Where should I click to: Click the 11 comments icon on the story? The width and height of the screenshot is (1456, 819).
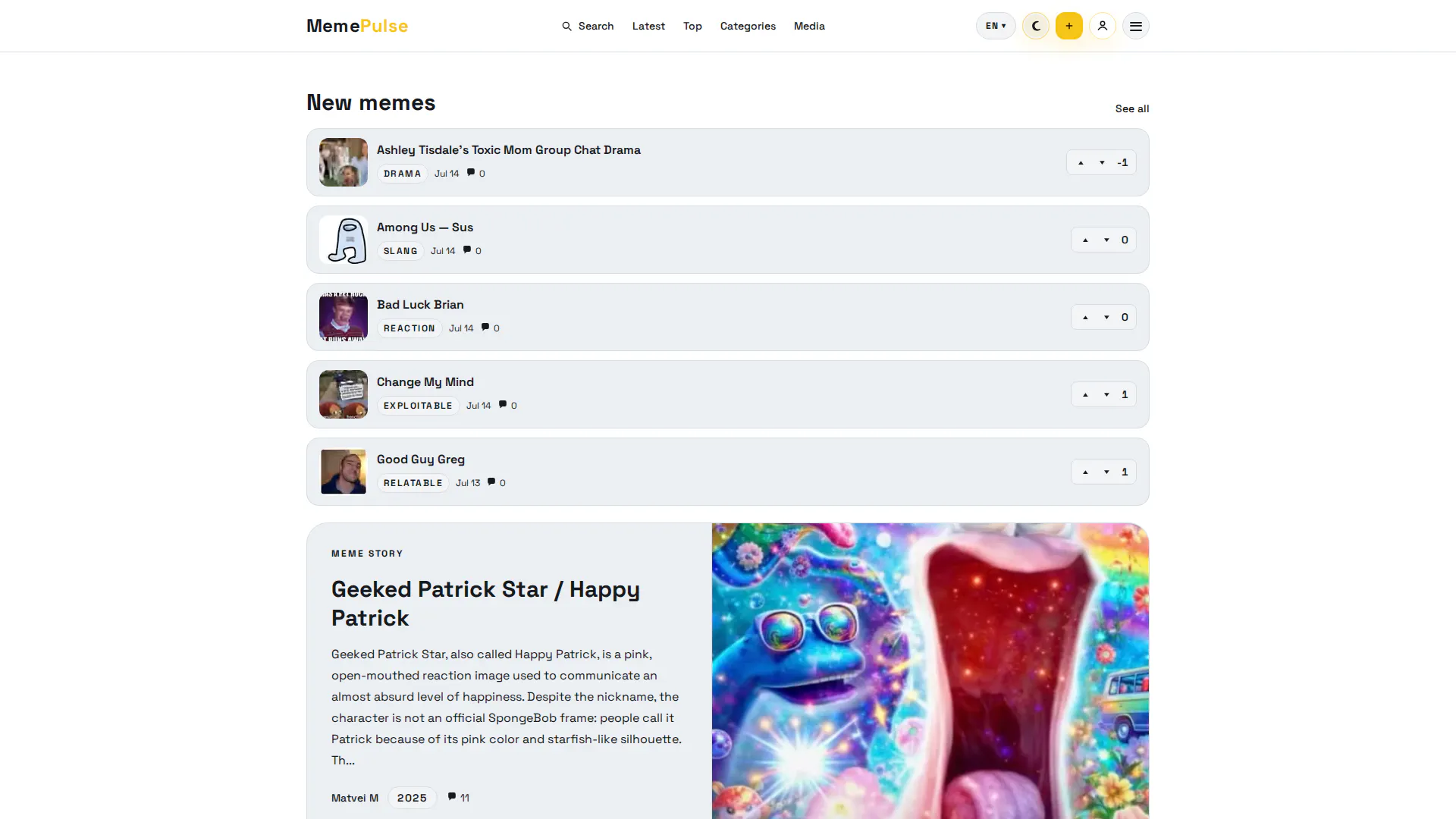(452, 797)
